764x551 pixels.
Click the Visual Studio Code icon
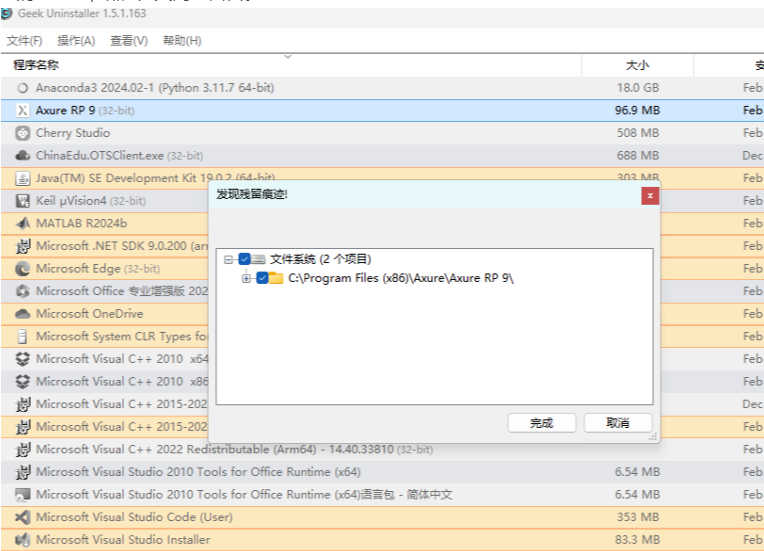(x=22, y=517)
